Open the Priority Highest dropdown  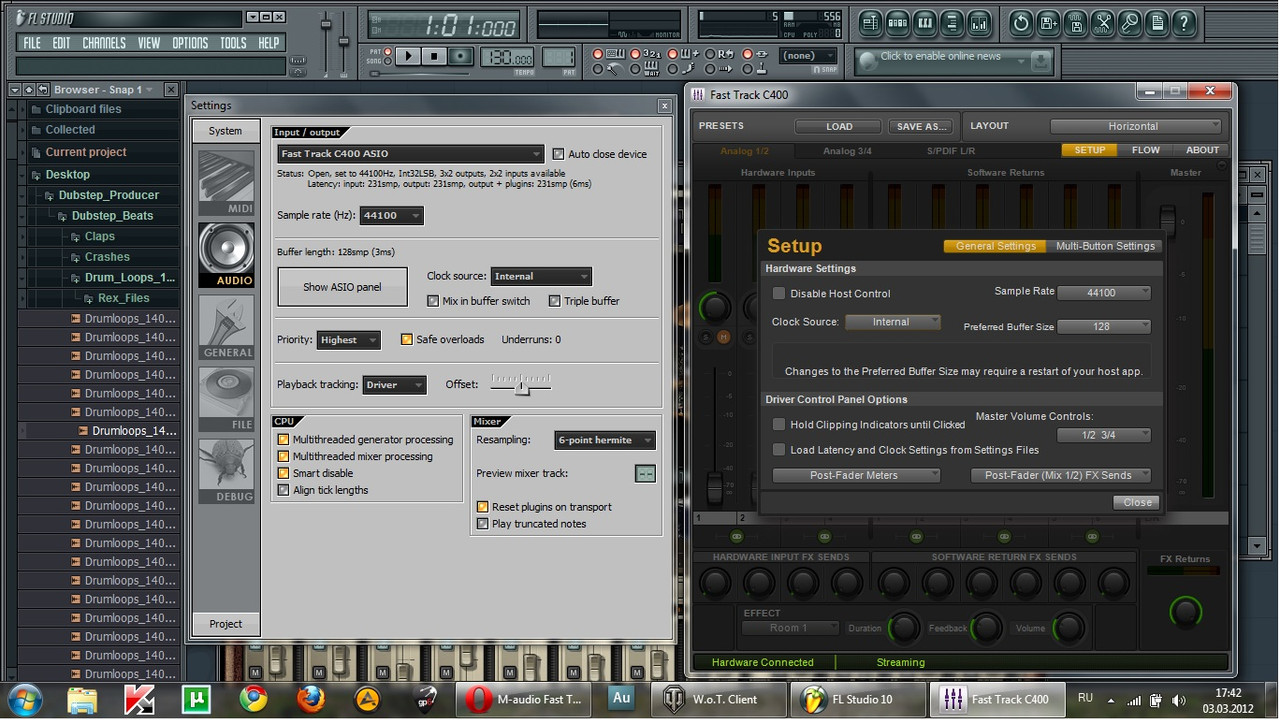click(x=348, y=340)
